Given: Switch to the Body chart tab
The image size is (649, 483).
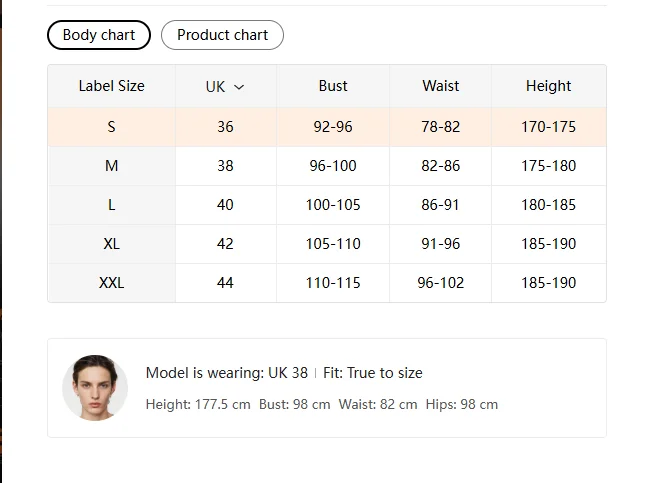Looking at the screenshot, I should point(98,35).
